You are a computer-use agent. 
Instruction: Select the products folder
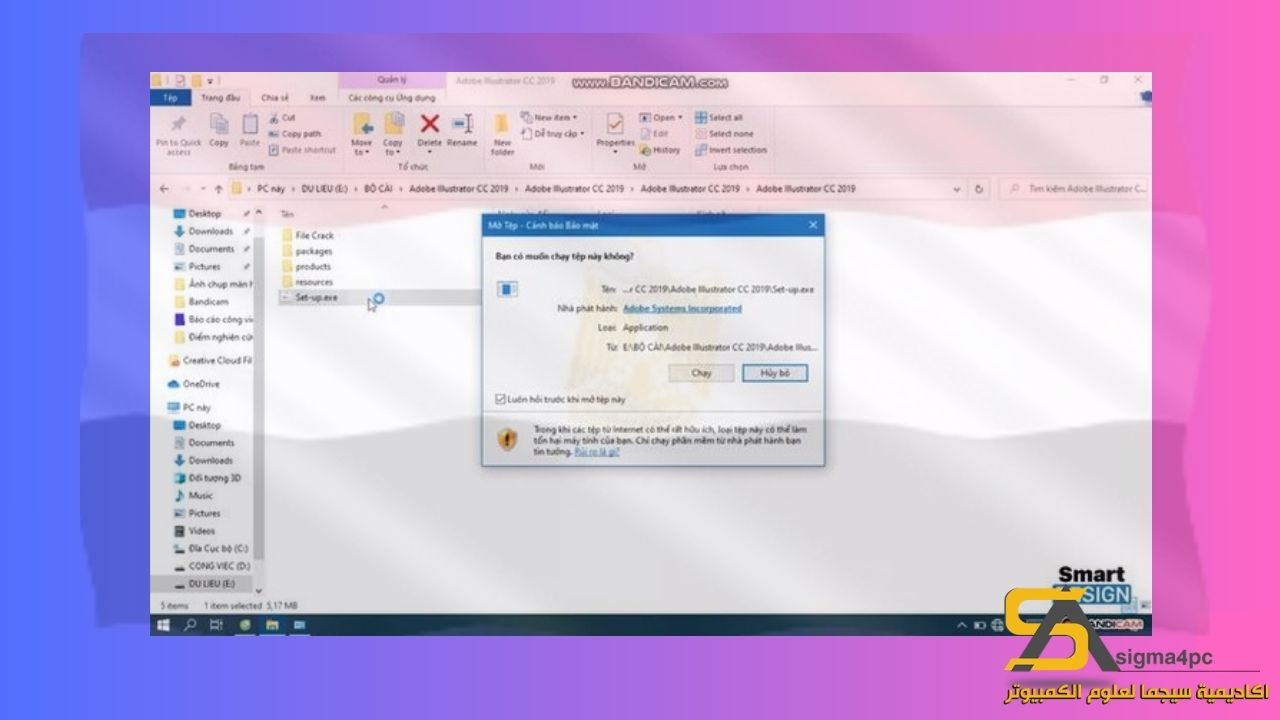pyautogui.click(x=306, y=266)
